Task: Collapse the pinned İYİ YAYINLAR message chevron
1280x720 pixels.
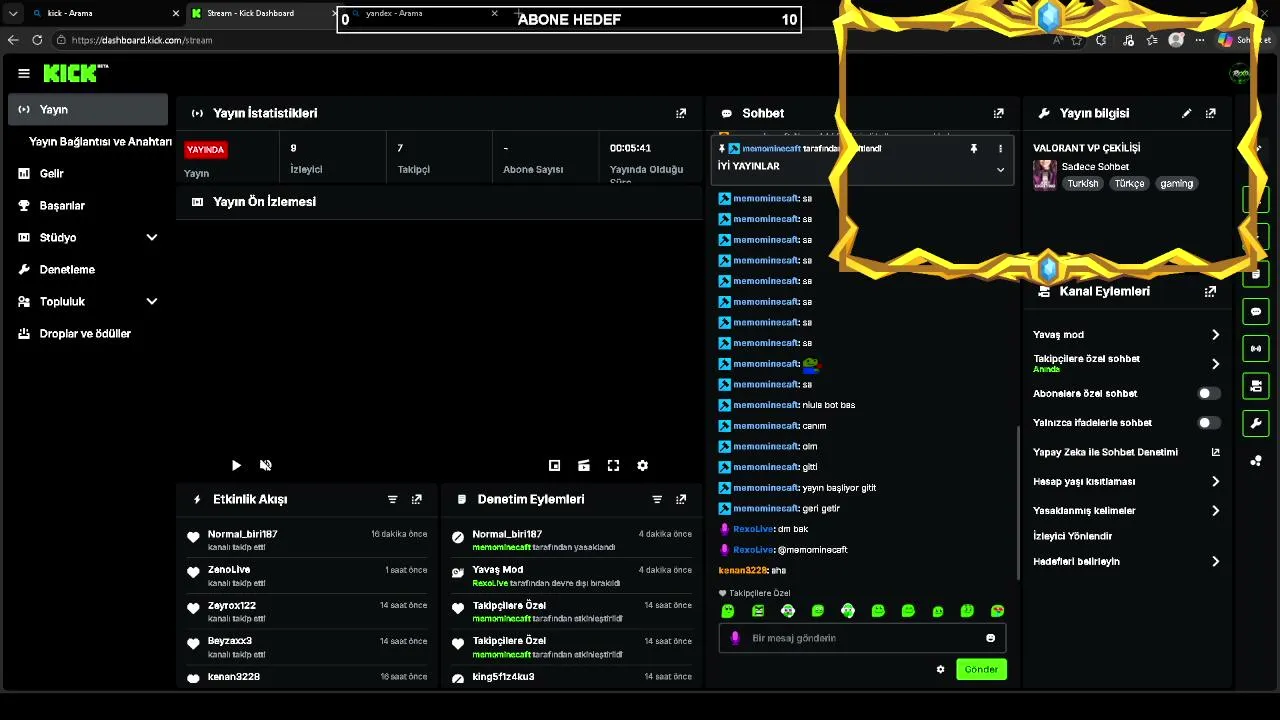Action: pos(1000,169)
